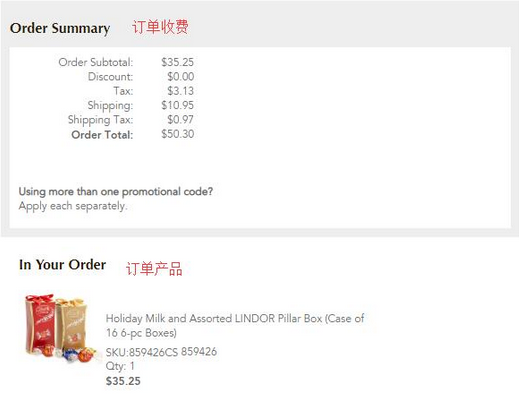This screenshot has width=519, height=394.
Task: Click the Shipping Tax label
Action: (x=100, y=120)
